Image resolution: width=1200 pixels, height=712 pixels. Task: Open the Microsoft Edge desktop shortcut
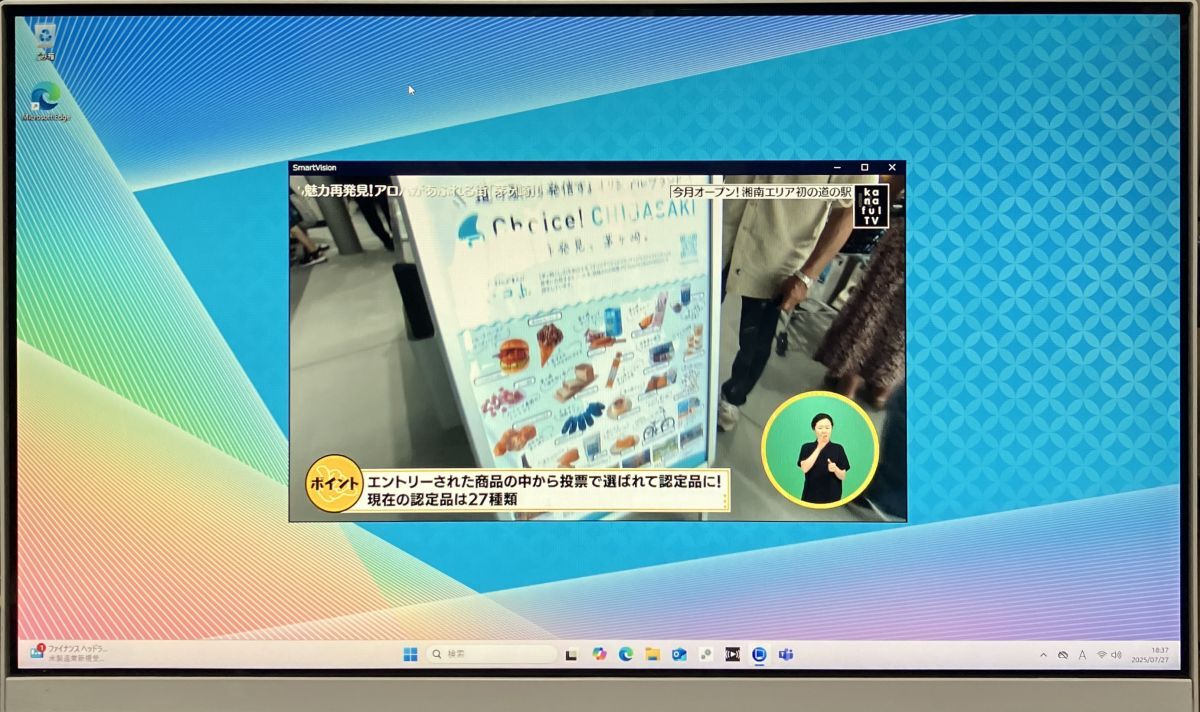point(45,102)
